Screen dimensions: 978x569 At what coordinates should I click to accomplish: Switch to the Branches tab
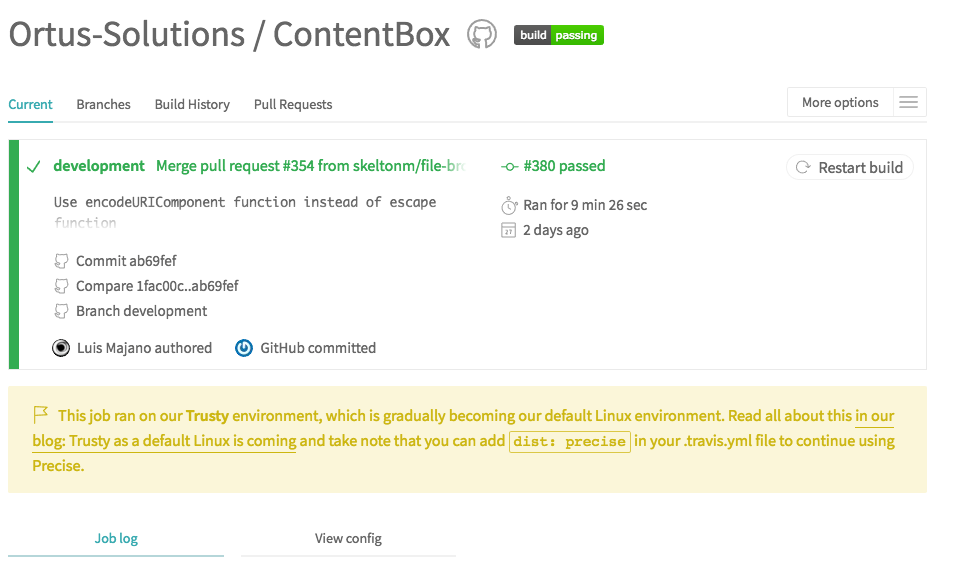[x=103, y=104]
